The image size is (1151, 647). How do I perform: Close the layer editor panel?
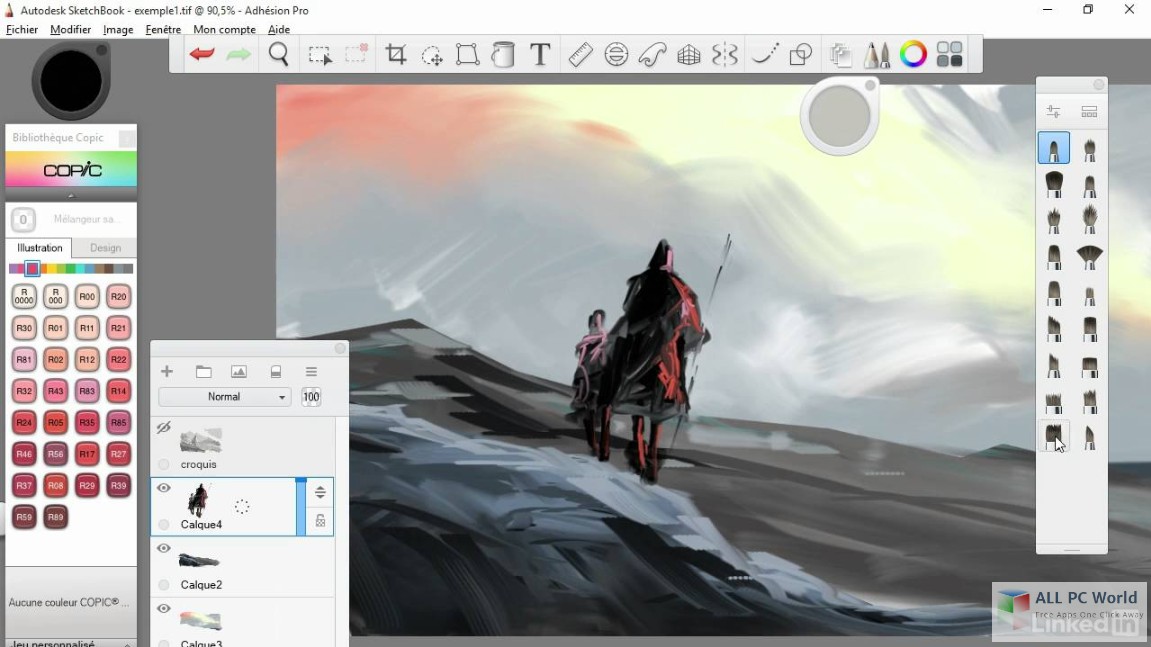(340, 348)
